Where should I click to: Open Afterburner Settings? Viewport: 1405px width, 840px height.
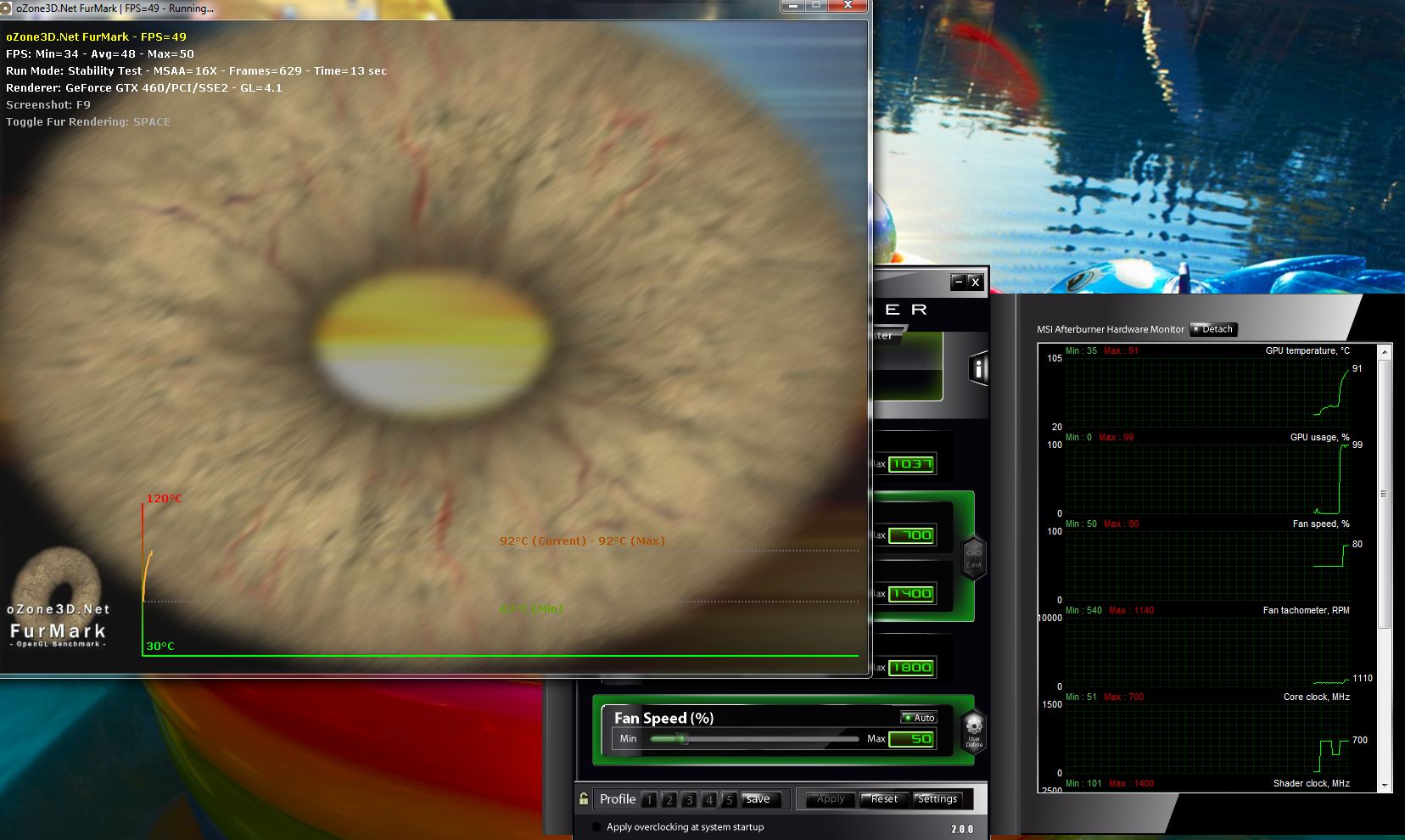[938, 799]
